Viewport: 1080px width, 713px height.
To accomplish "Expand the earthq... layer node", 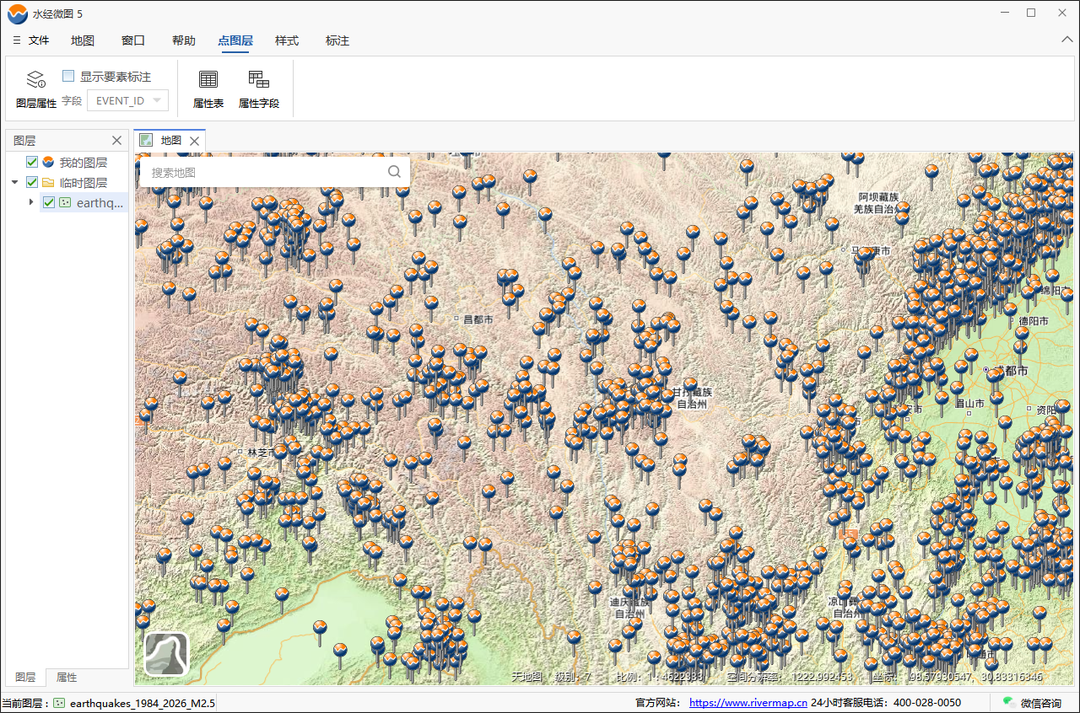I will pos(30,203).
